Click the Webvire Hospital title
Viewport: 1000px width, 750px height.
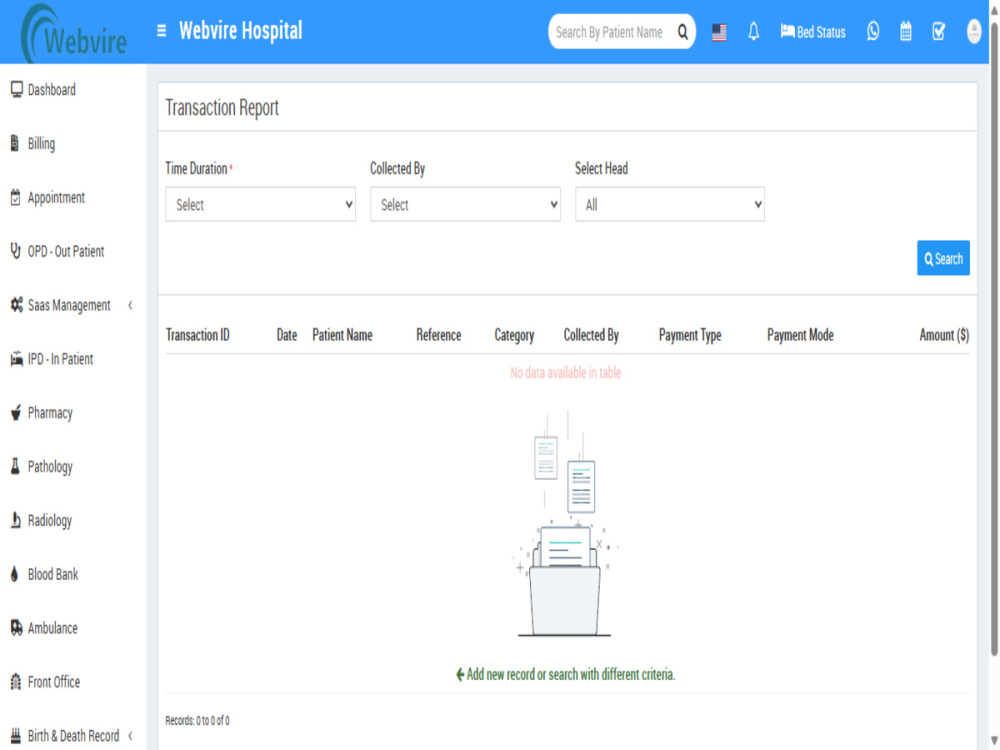tap(240, 31)
